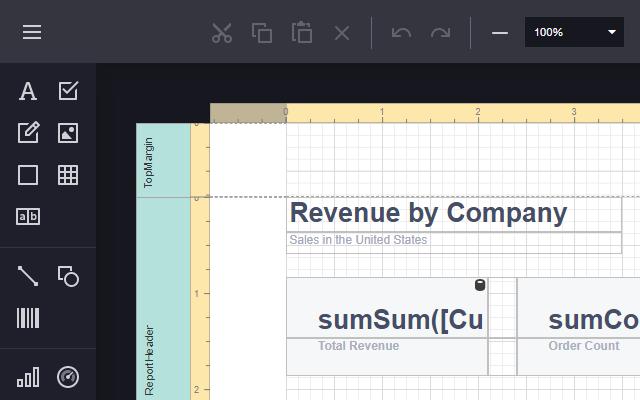Click the Delete X icon
640x400 pixels.
pyautogui.click(x=342, y=32)
